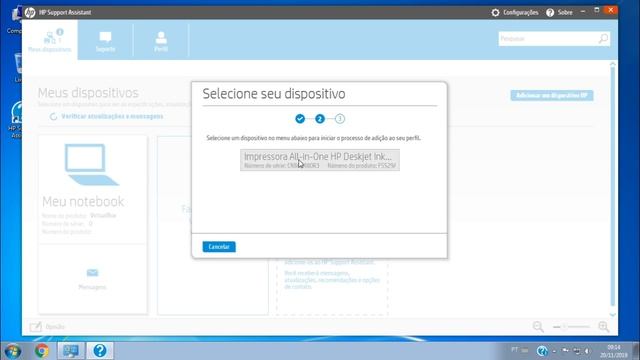Image resolution: width=640 pixels, height=360 pixels.
Task: Select the Meu notebook laptop image
Action: click(91, 164)
